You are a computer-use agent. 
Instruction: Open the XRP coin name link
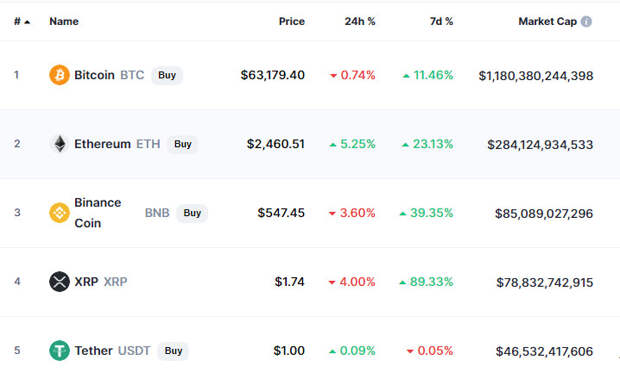pyautogui.click(x=86, y=282)
